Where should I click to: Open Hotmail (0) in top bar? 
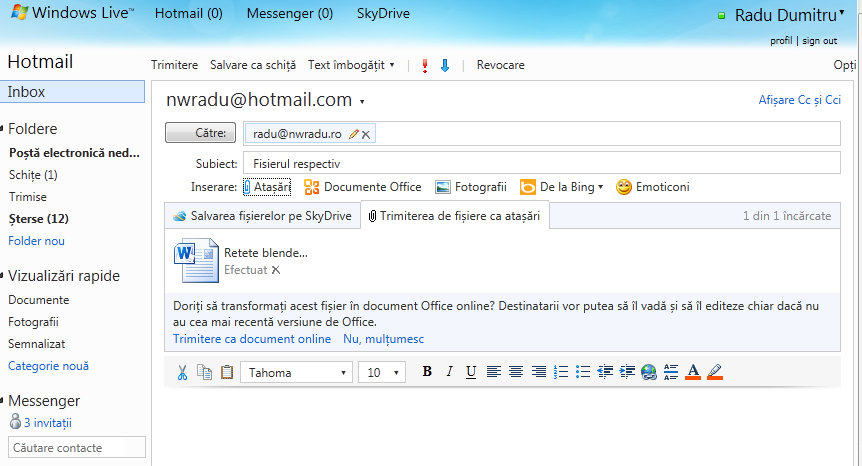tap(189, 13)
